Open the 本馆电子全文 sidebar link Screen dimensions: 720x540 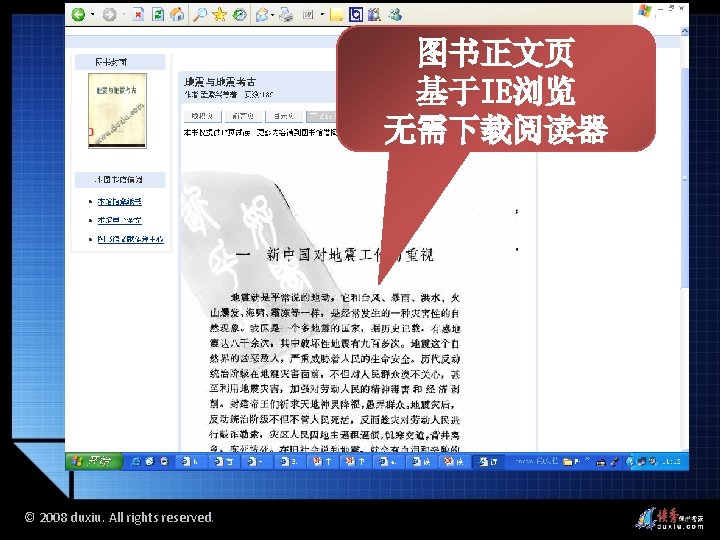pyautogui.click(x=119, y=220)
